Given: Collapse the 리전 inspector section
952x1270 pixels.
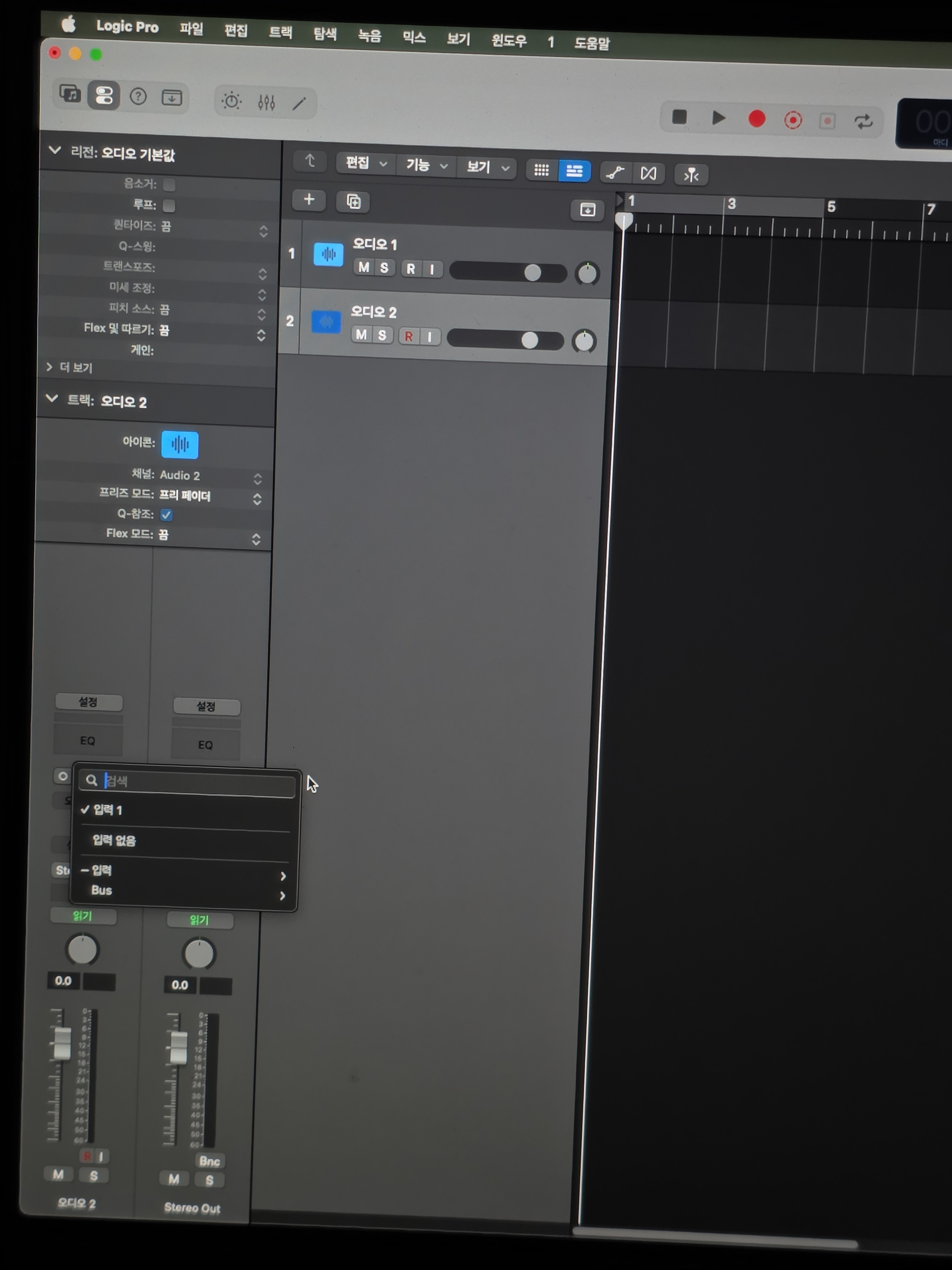Looking at the screenshot, I should (55, 151).
